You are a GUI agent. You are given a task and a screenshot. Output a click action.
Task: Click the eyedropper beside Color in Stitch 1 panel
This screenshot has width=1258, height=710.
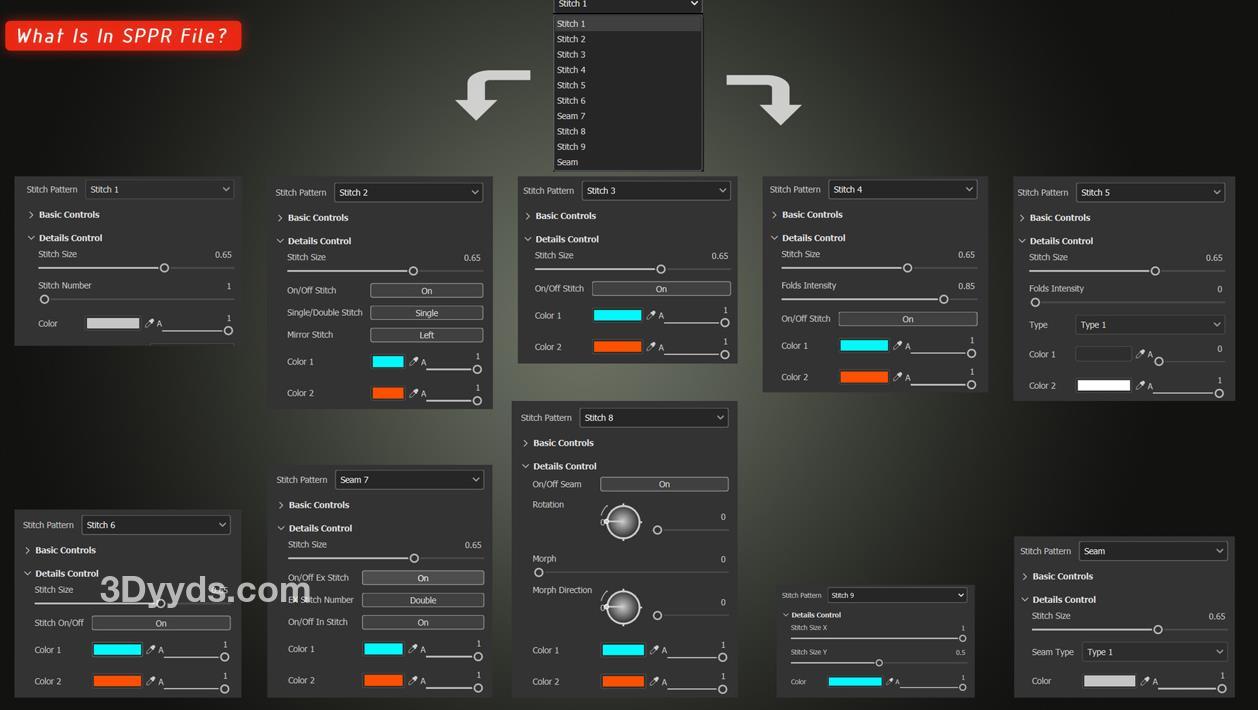point(150,323)
